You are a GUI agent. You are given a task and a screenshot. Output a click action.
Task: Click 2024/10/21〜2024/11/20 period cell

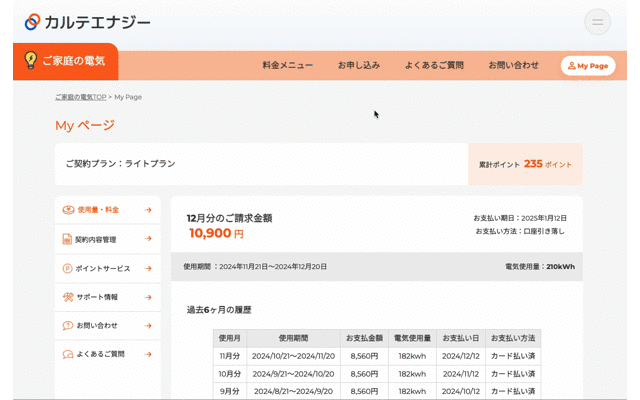(293, 356)
